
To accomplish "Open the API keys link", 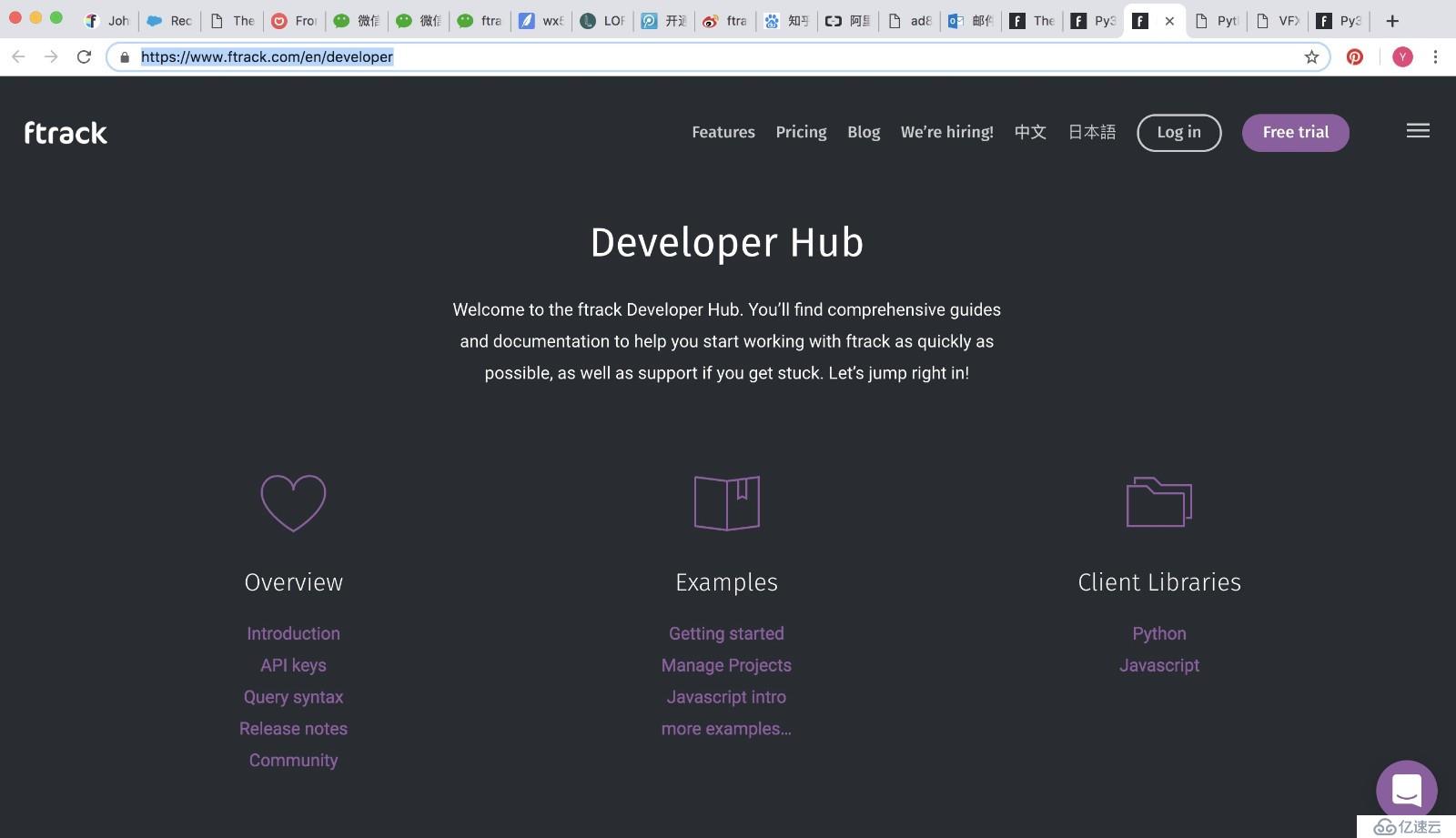I will pyautogui.click(x=293, y=665).
